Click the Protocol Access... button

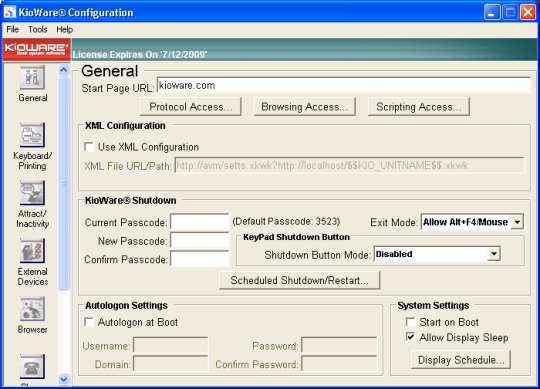click(x=190, y=107)
